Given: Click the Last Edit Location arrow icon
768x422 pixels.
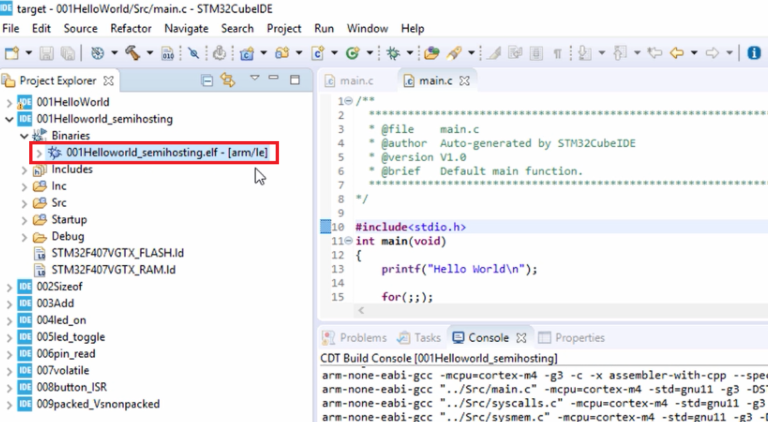Looking at the screenshot, I should point(655,53).
